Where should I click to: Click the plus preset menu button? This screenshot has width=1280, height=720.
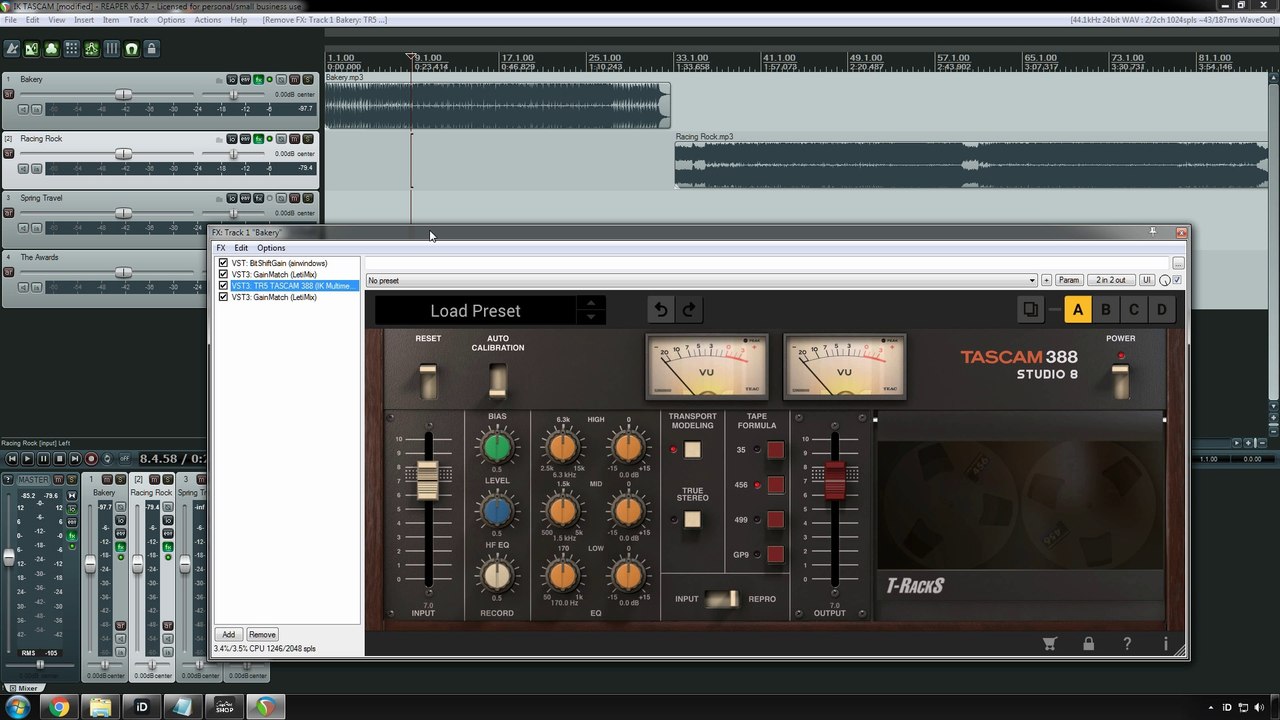pyautogui.click(x=1046, y=280)
